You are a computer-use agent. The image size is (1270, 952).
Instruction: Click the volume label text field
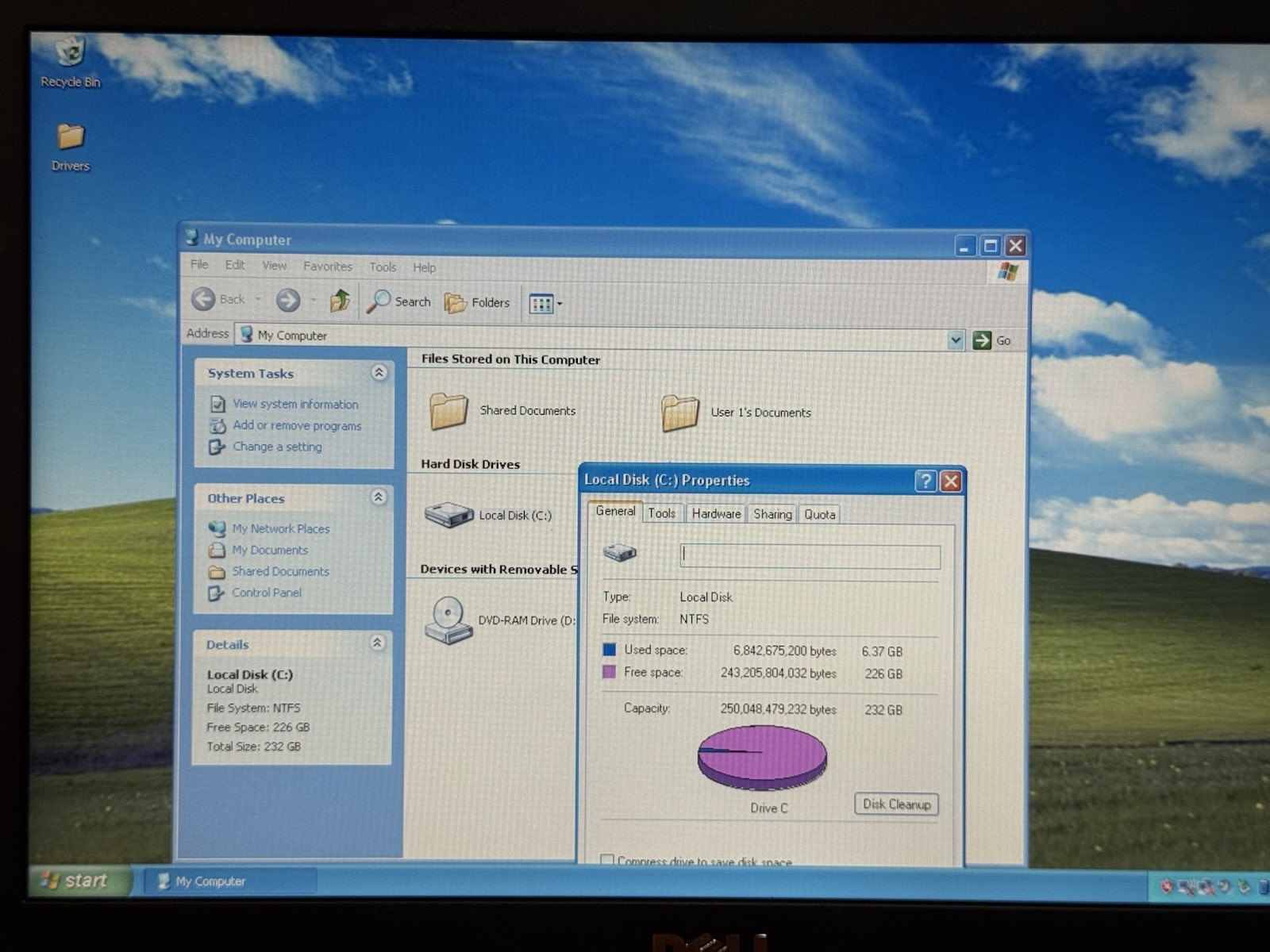pyautogui.click(x=810, y=556)
